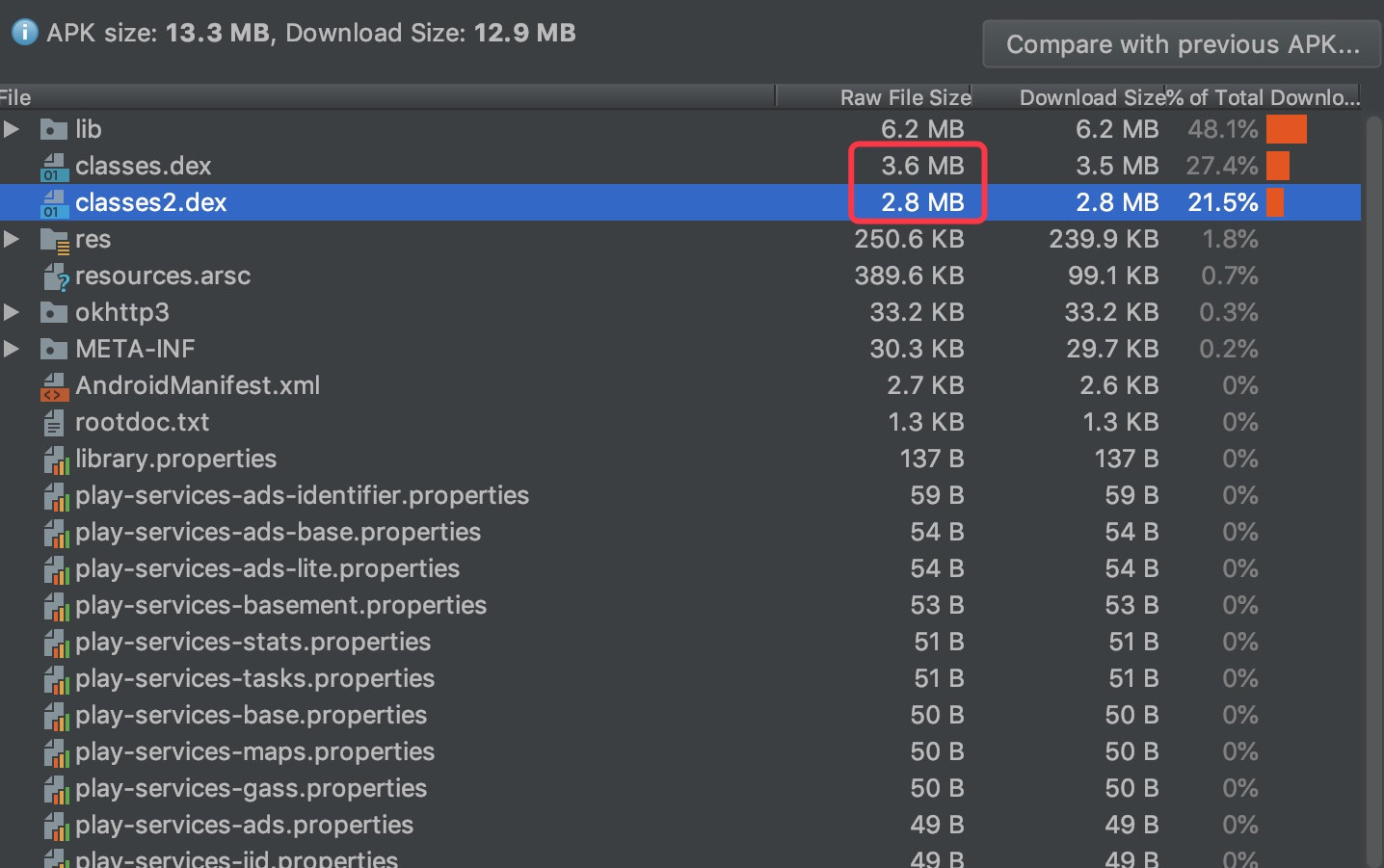Click the rootdoc.txt text file icon
The width and height of the screenshot is (1384, 868).
click(54, 423)
